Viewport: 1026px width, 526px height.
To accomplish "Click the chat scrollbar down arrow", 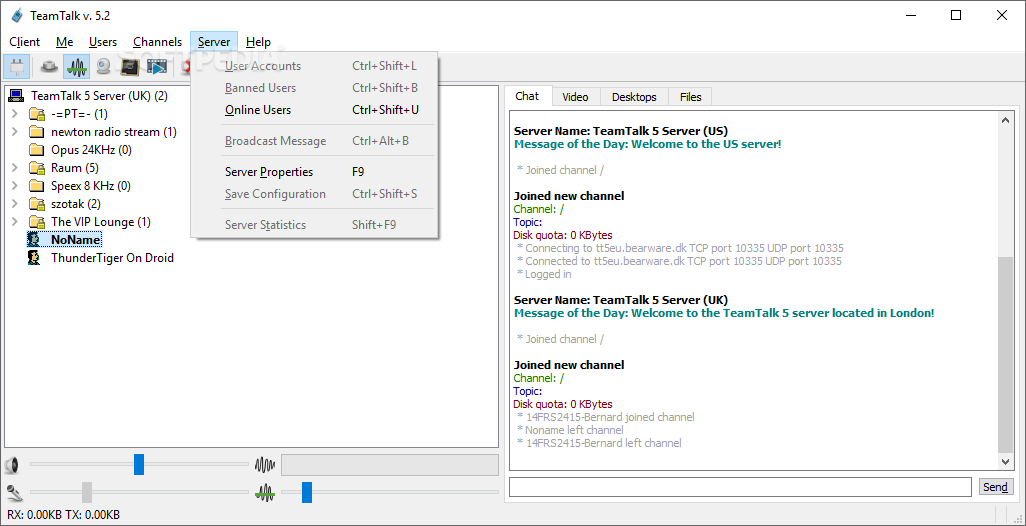I will tap(1006, 462).
